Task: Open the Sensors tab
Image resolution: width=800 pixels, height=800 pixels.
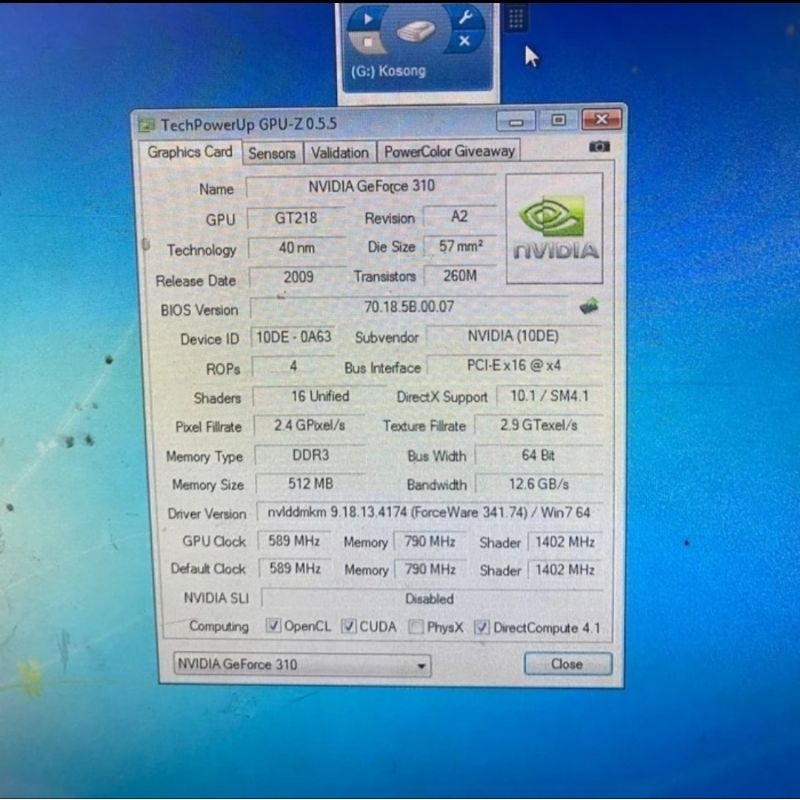Action: tap(272, 153)
